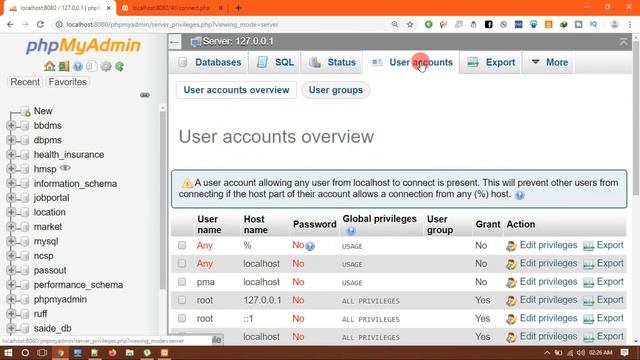Open the phpMyAdmin home icon
Image resolution: width=640 pixels, height=360 pixels.
tap(49, 66)
